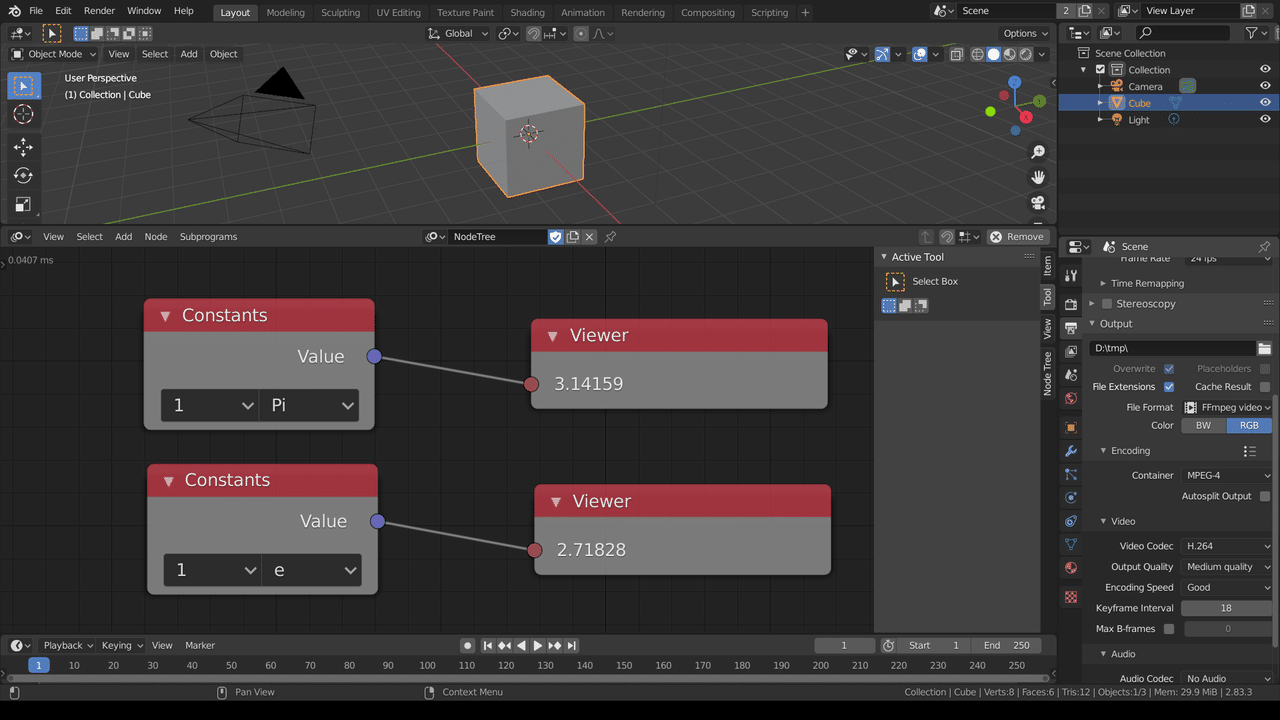The height and width of the screenshot is (720, 1280).
Task: Open the Subprograms menu in node editor
Action: [x=208, y=237]
